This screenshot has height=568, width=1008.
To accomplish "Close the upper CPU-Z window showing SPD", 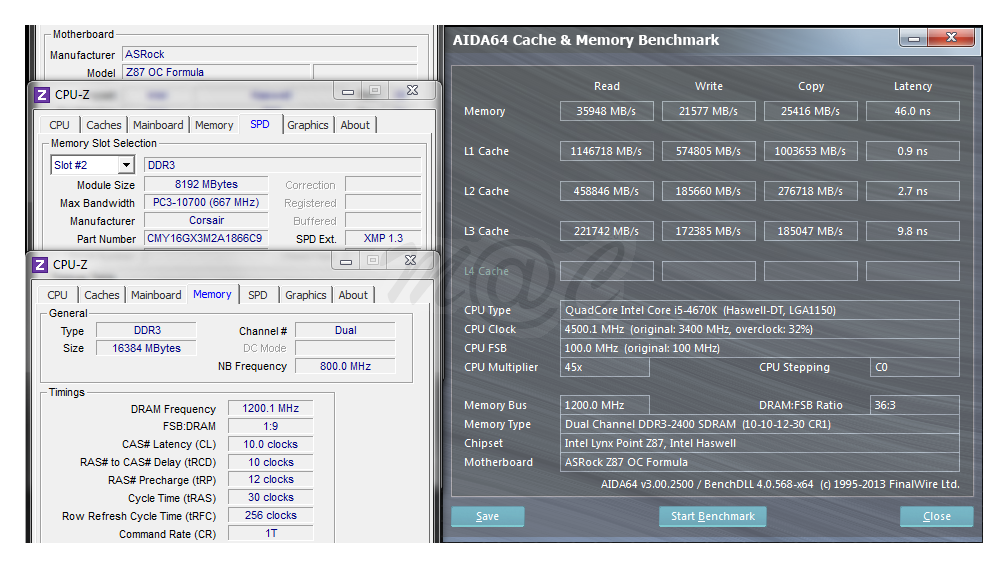I will (x=411, y=92).
